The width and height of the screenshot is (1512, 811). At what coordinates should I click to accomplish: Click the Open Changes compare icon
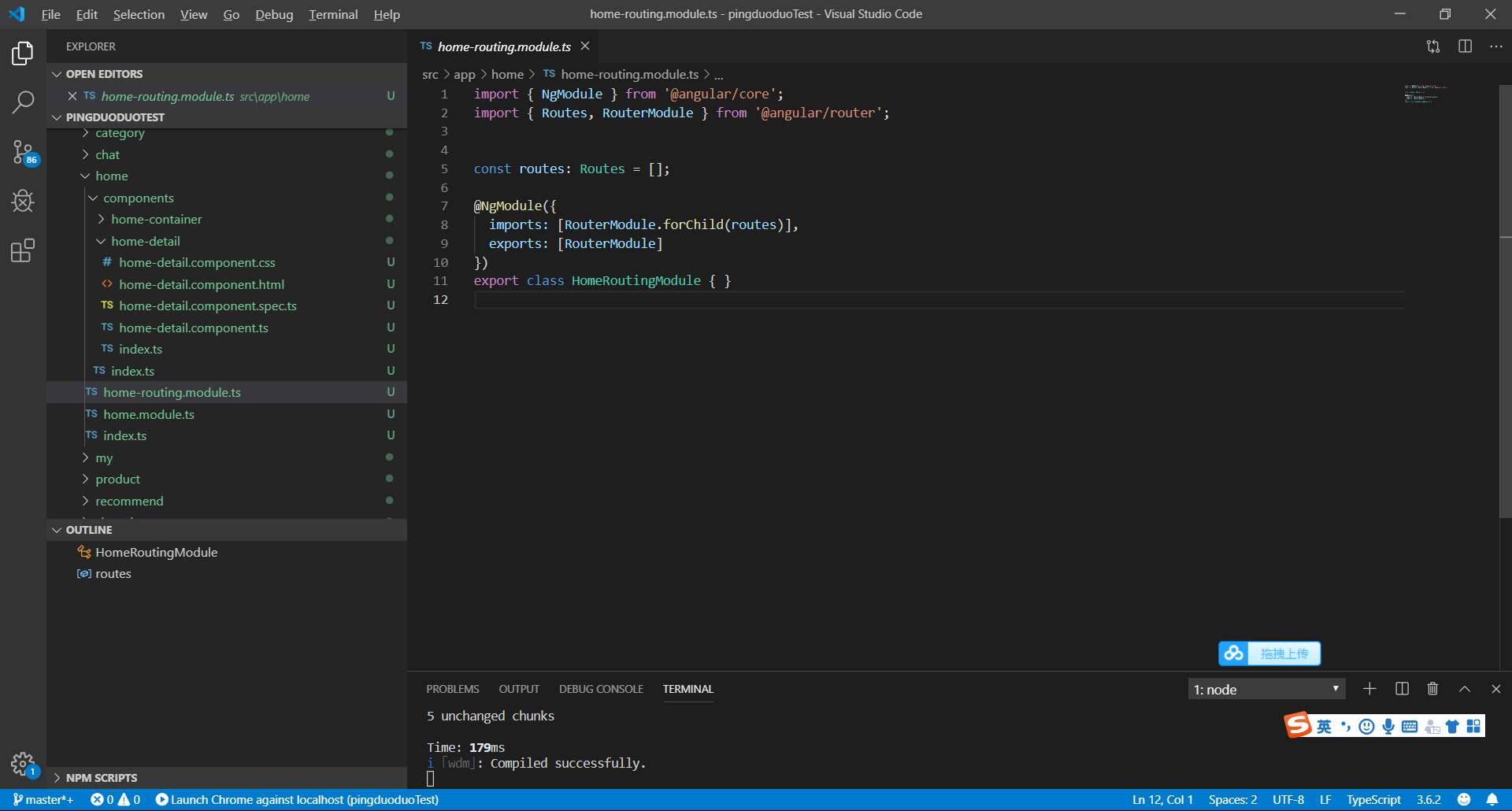[1433, 46]
